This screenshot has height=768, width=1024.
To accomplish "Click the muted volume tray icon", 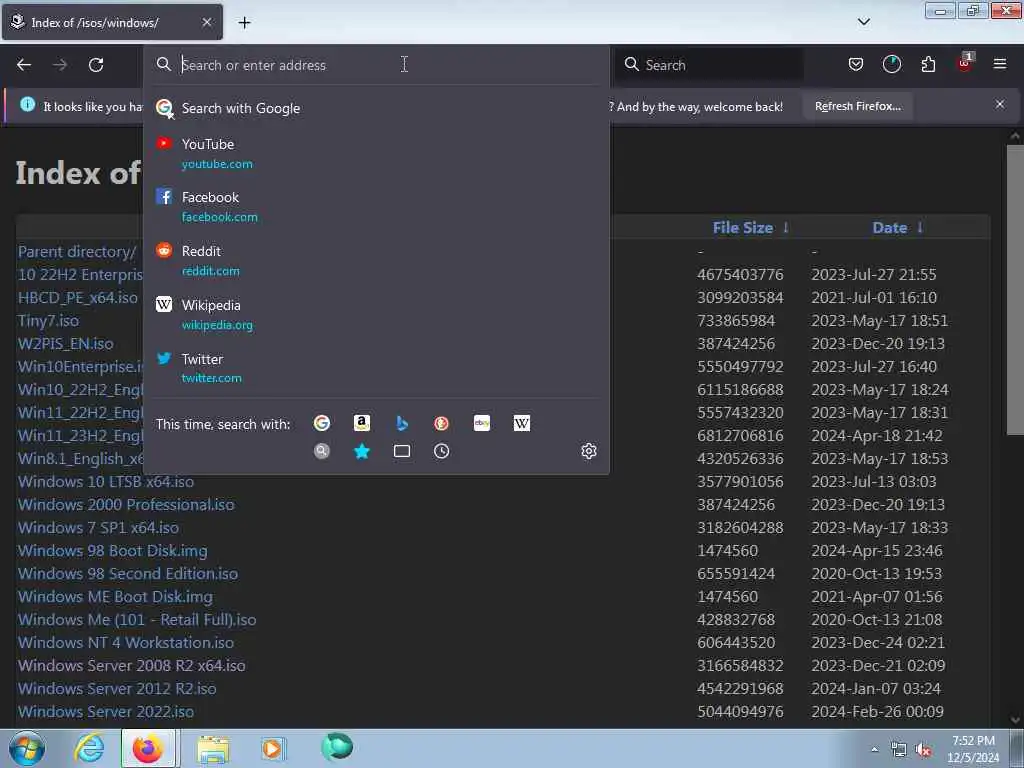I will tap(923, 750).
